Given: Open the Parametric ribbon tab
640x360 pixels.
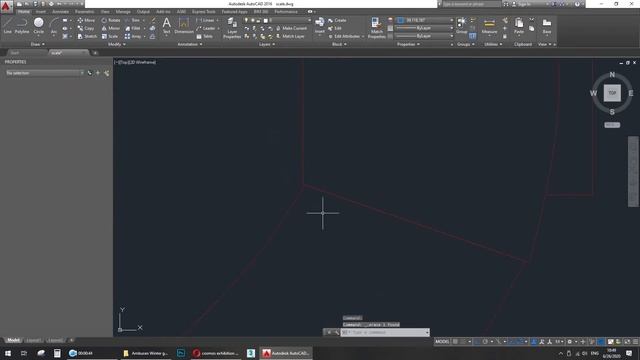Looking at the screenshot, I should click(84, 12).
